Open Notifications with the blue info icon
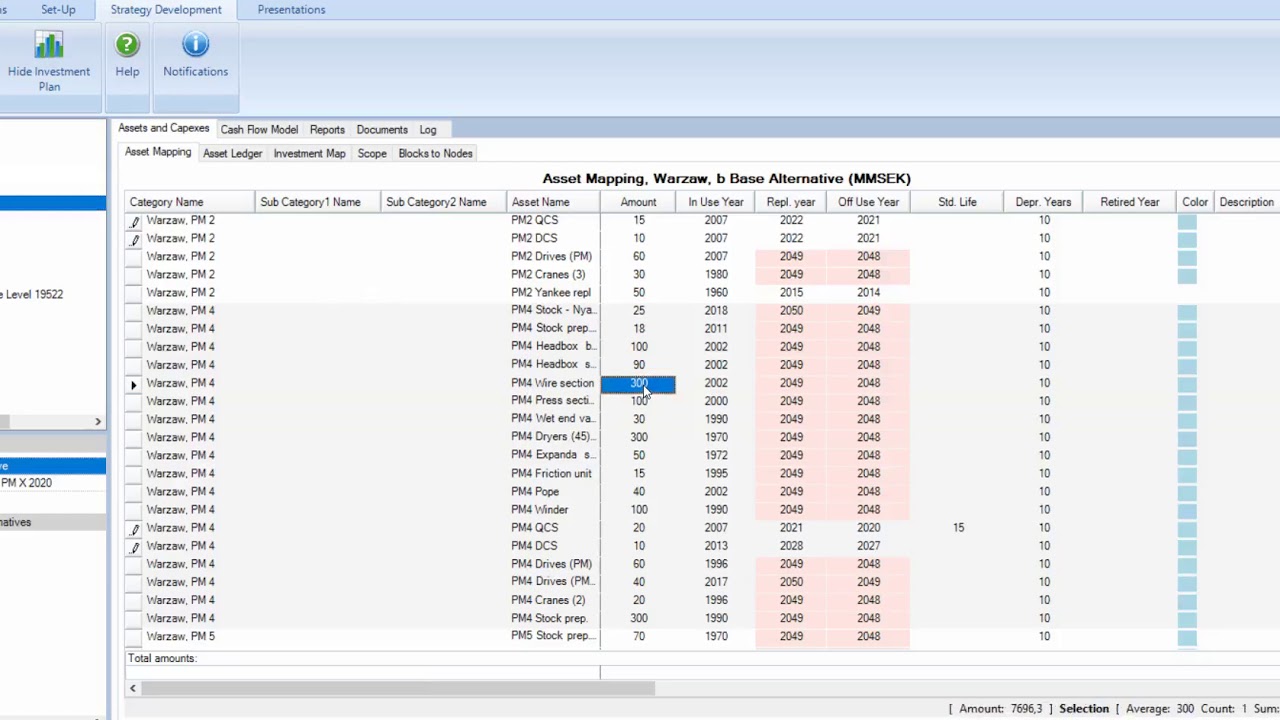 click(195, 45)
